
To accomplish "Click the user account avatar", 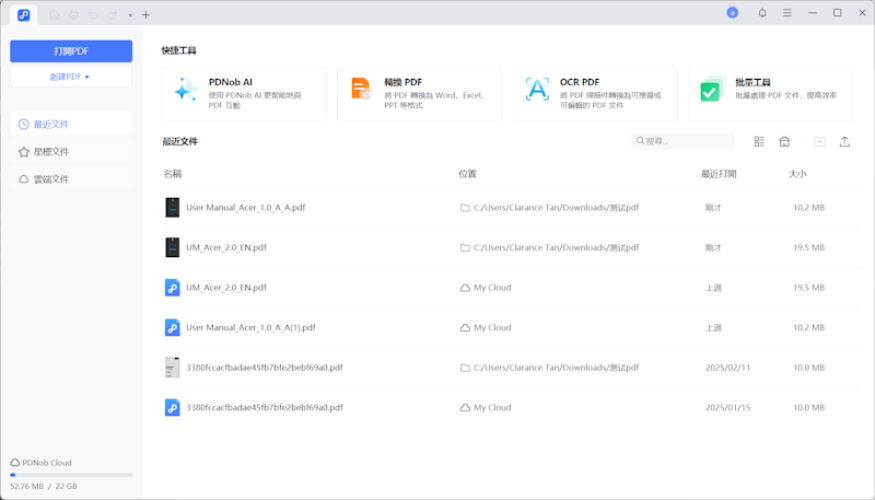I will [x=732, y=13].
